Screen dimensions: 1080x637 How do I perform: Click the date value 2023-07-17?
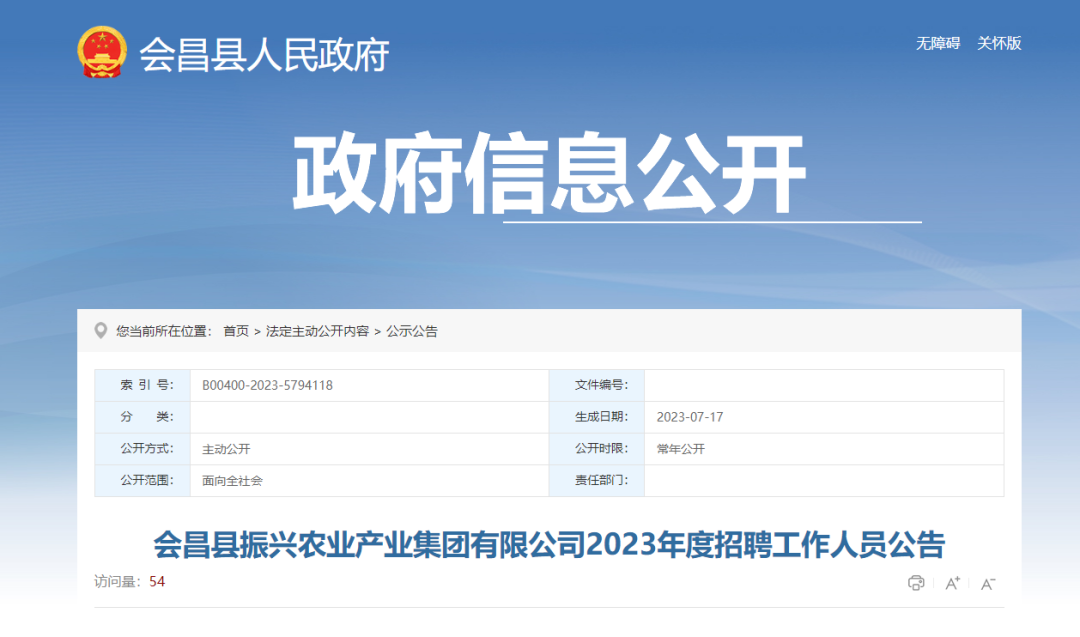click(689, 417)
